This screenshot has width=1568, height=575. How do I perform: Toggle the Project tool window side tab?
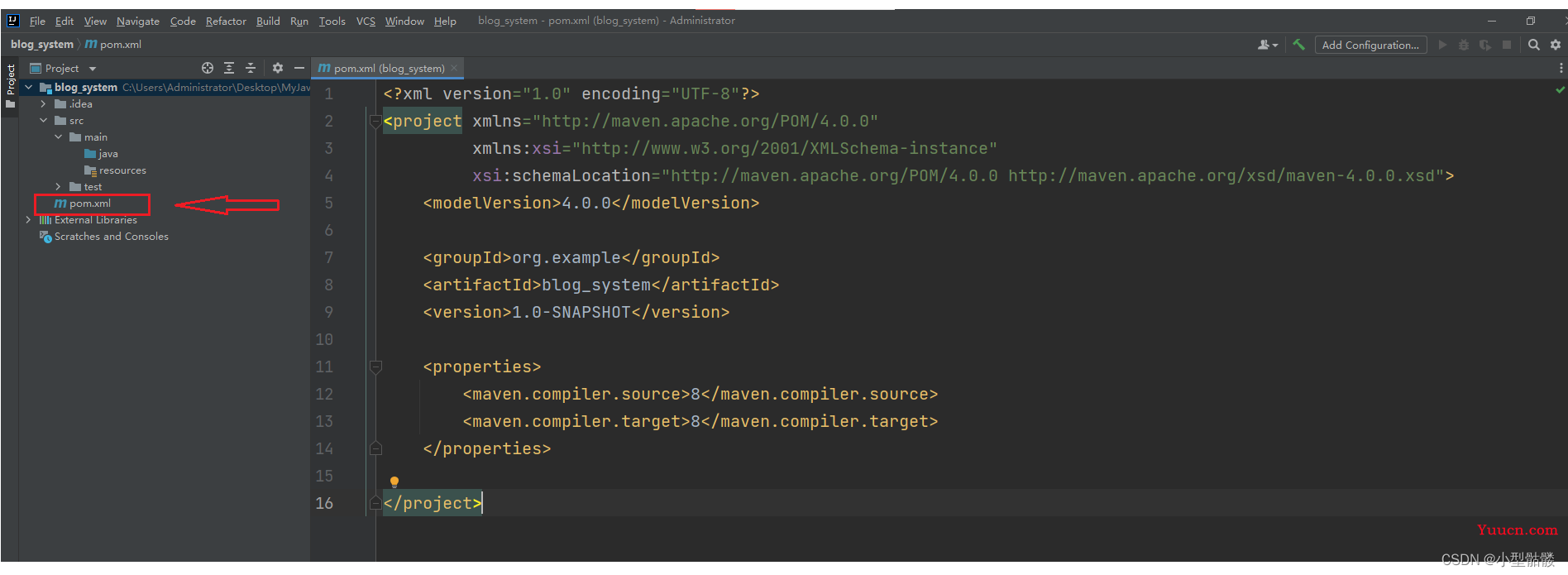click(10, 87)
